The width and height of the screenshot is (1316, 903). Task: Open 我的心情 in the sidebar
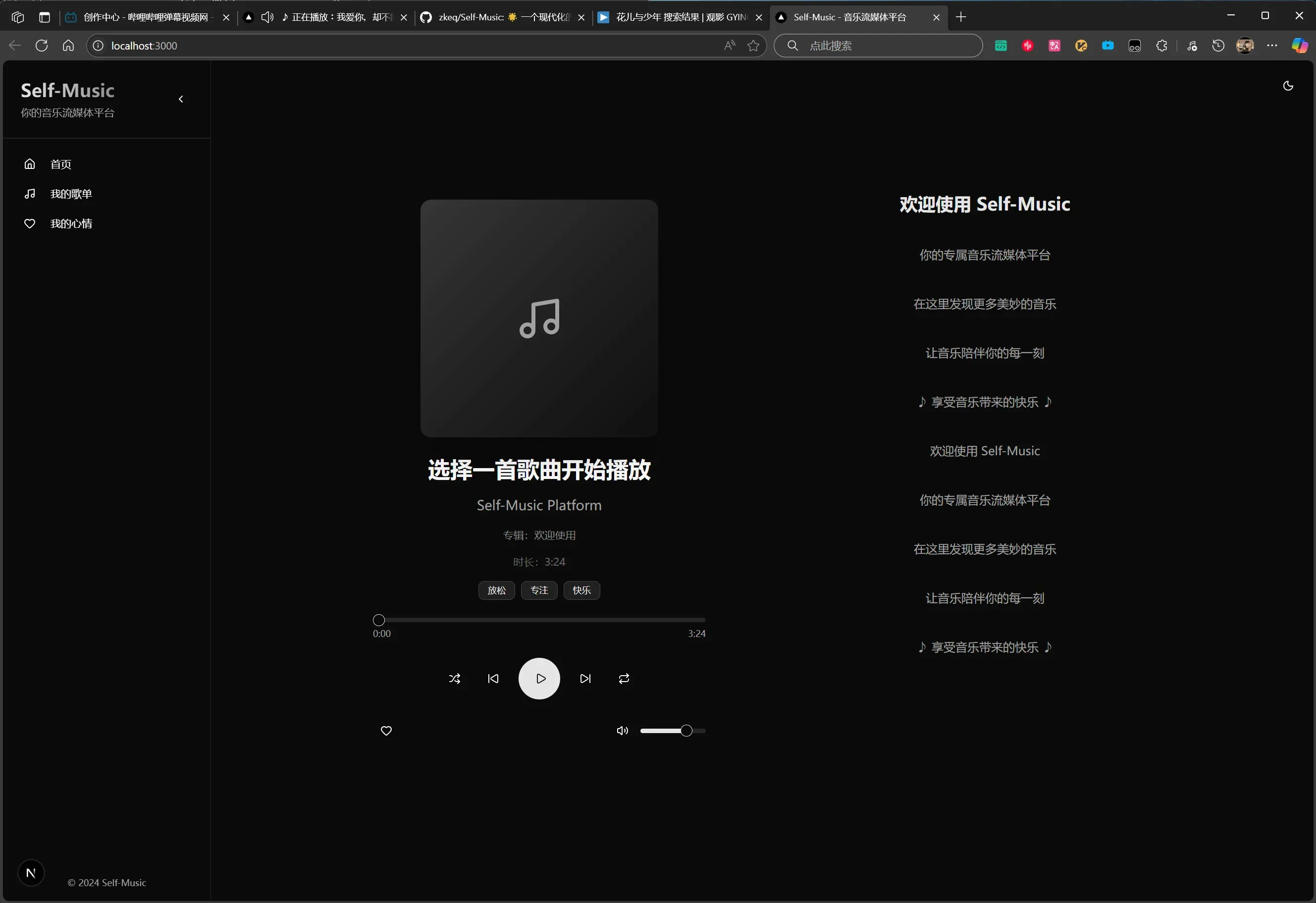tap(71, 223)
